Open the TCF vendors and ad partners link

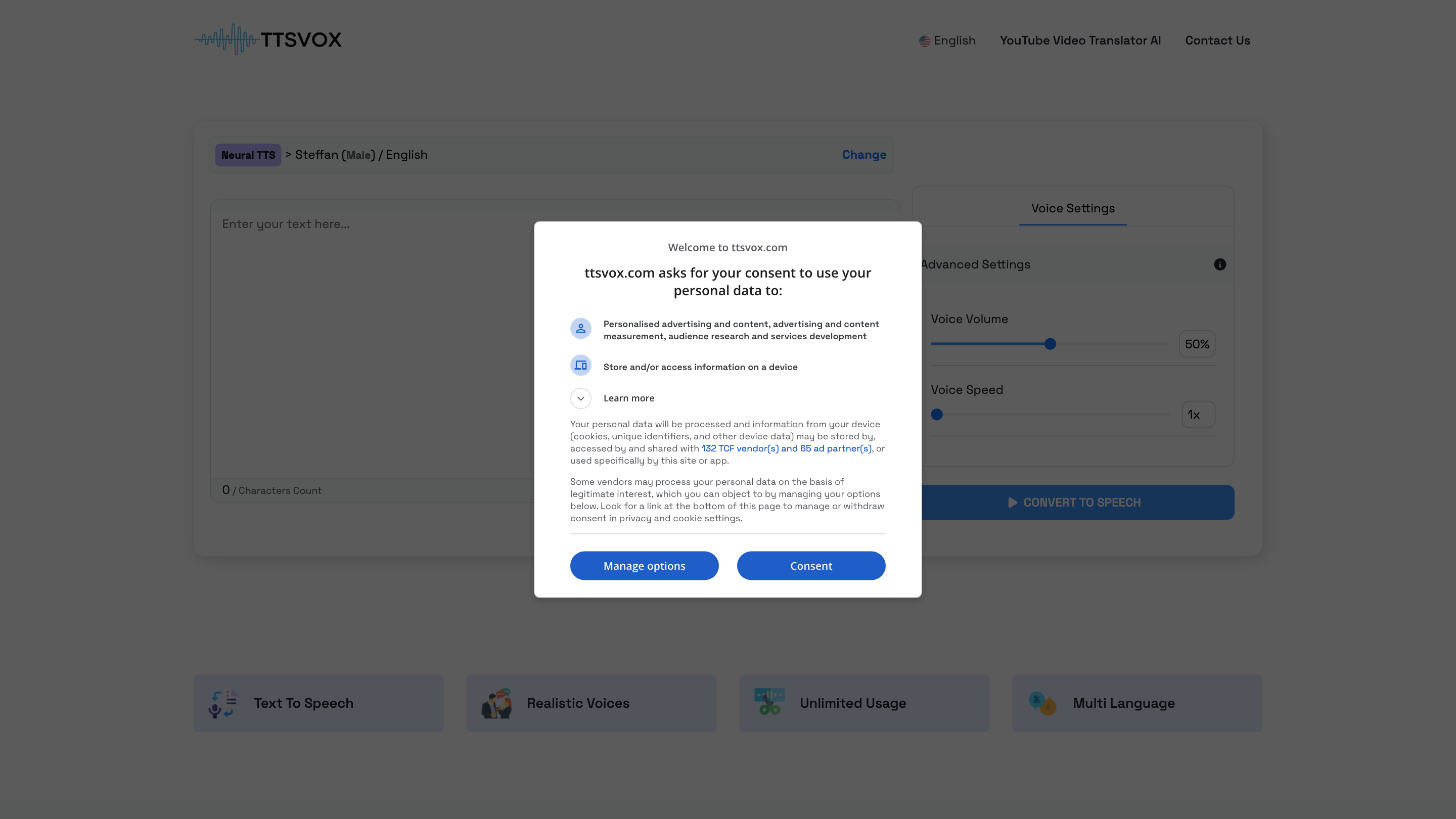786,449
